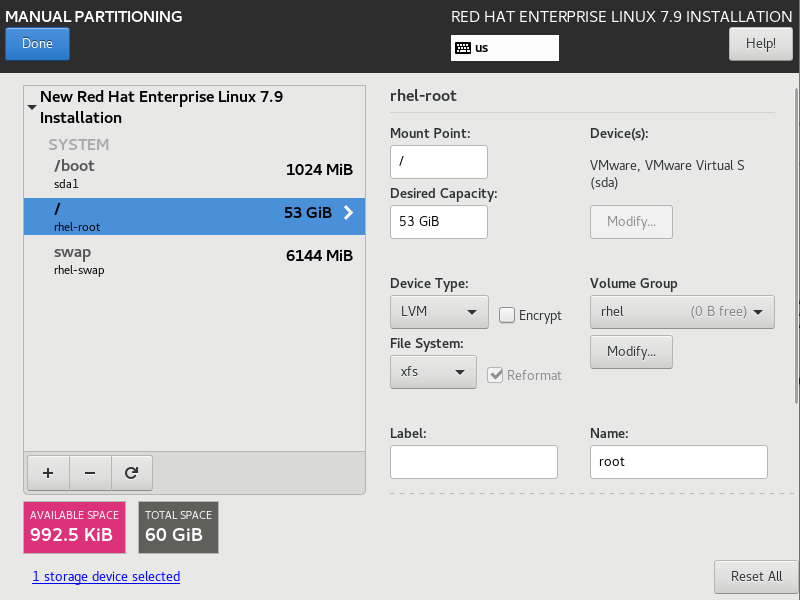Add a new mount point with plus button
This screenshot has height=600, width=800.
click(x=48, y=473)
